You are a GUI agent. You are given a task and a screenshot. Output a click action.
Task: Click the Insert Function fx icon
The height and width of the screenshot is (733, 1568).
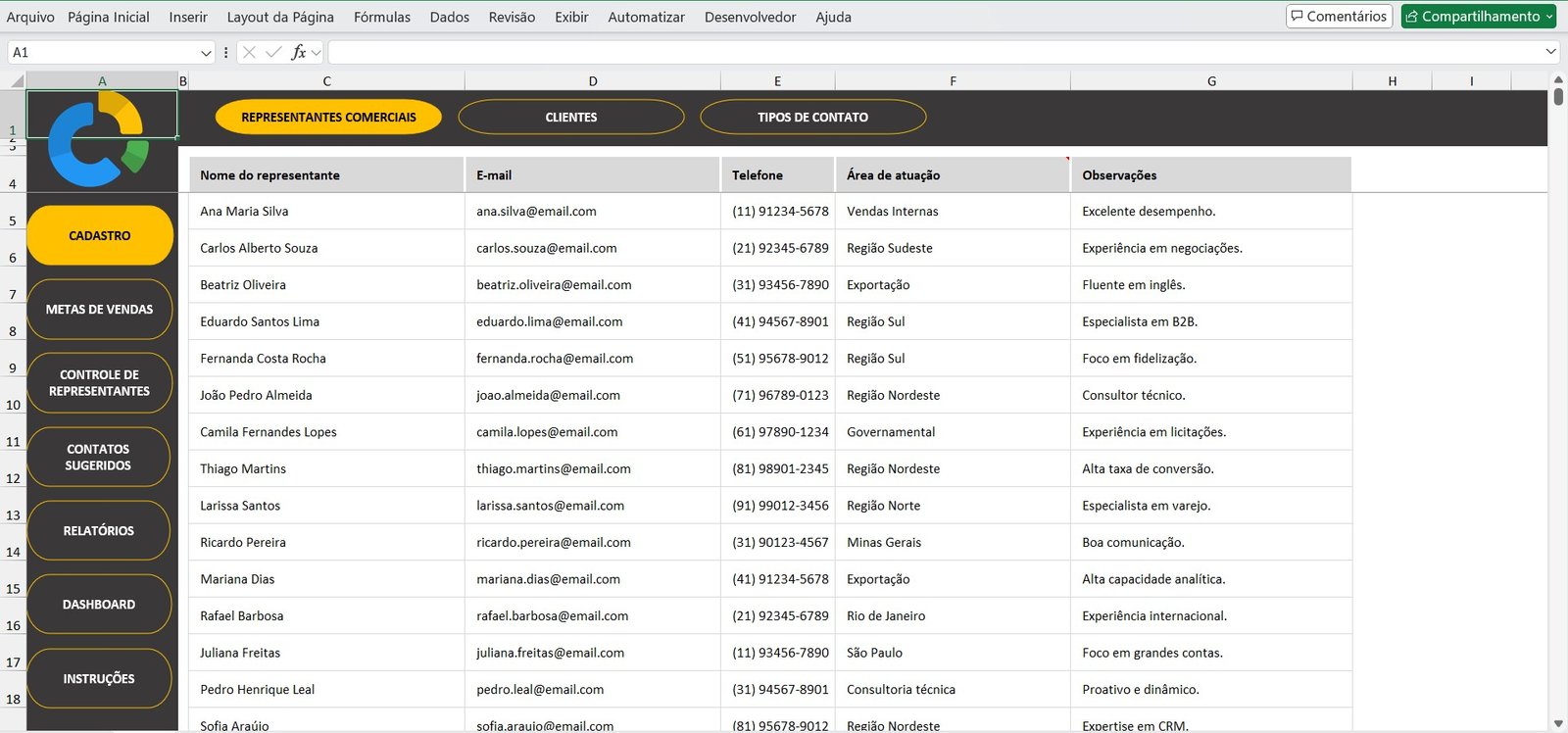299,52
